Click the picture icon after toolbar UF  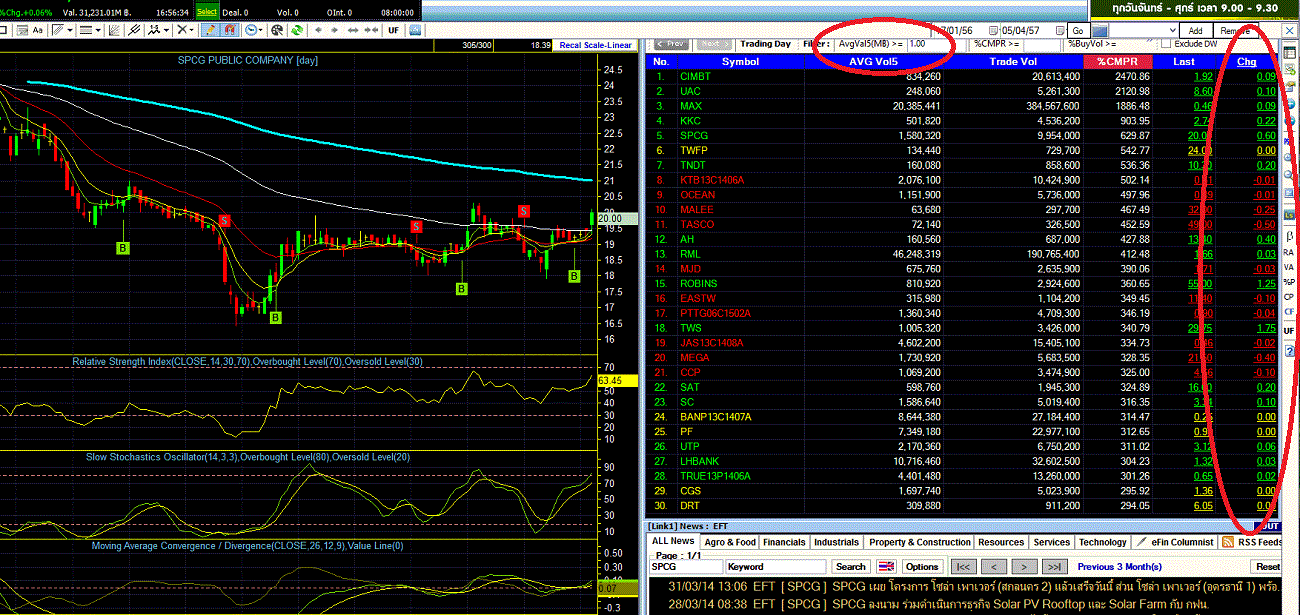click(416, 30)
